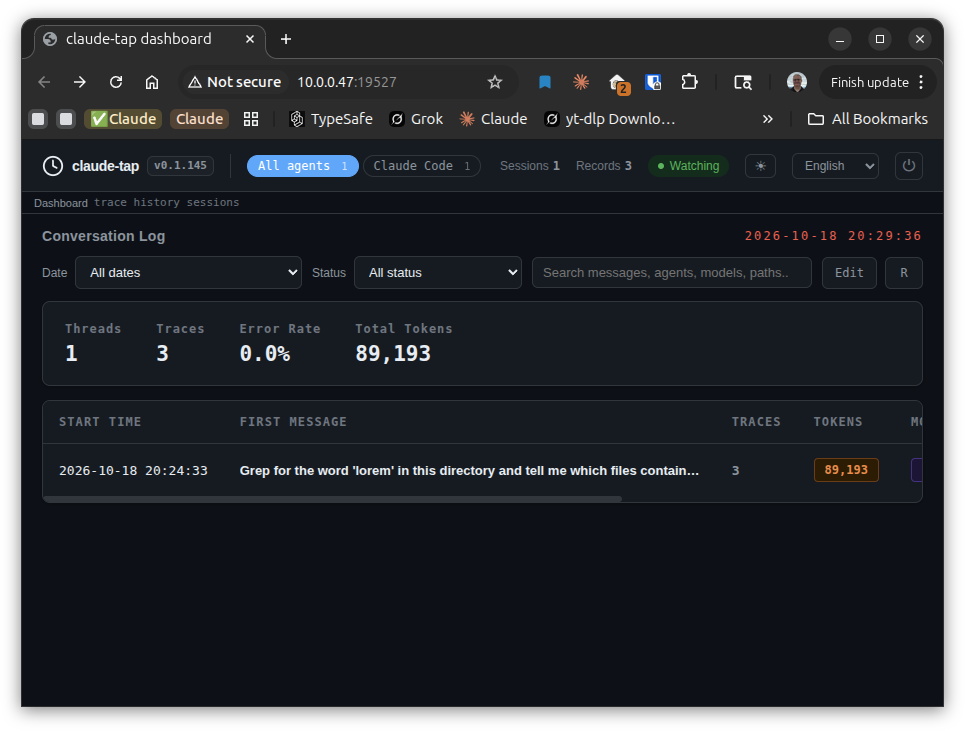Select the claude-tap dashboard tab
Viewport: 965px width, 731px height.
150,39
